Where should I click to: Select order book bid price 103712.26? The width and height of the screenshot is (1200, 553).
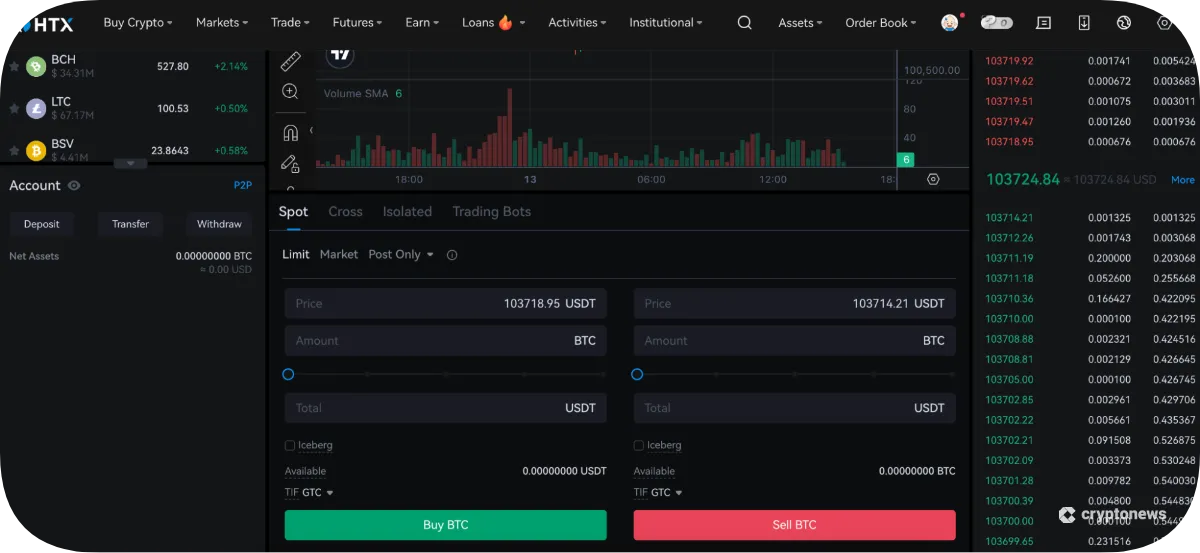[1009, 238]
